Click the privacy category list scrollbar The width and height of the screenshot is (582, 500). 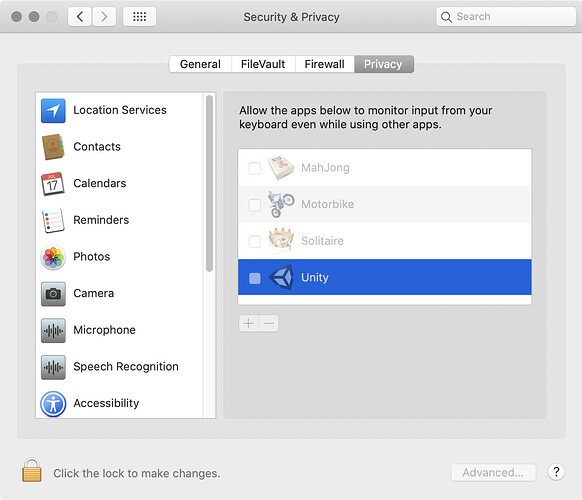(209, 183)
